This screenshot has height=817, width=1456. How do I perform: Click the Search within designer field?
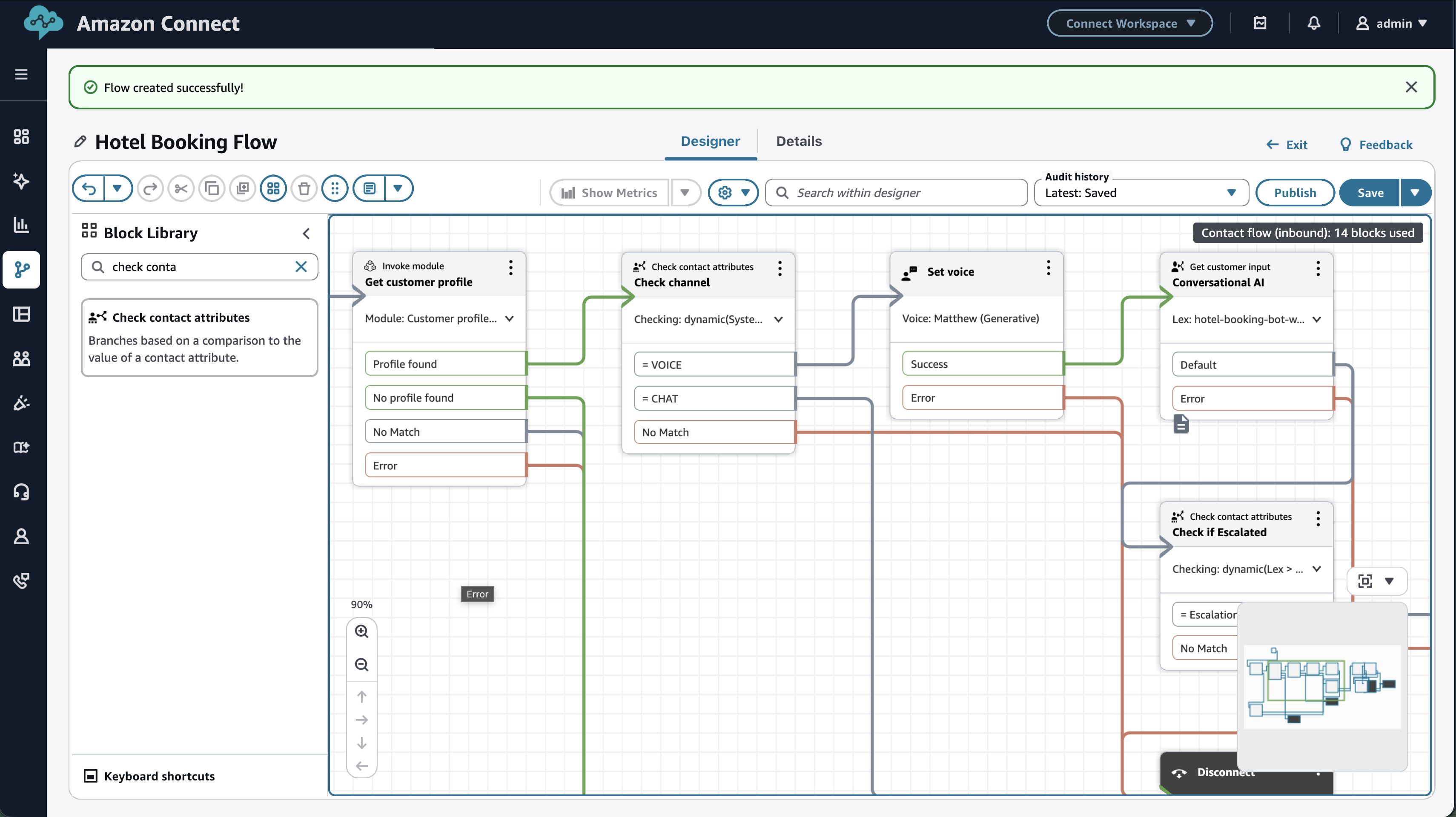pos(897,193)
